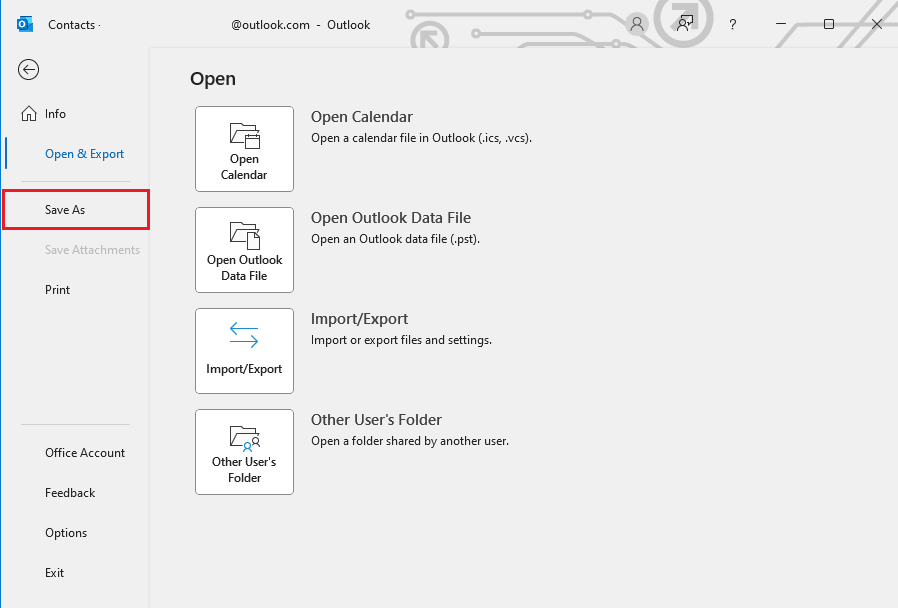898x608 pixels.
Task: Click the feedback person-speech icon in title bar
Action: (x=684, y=24)
